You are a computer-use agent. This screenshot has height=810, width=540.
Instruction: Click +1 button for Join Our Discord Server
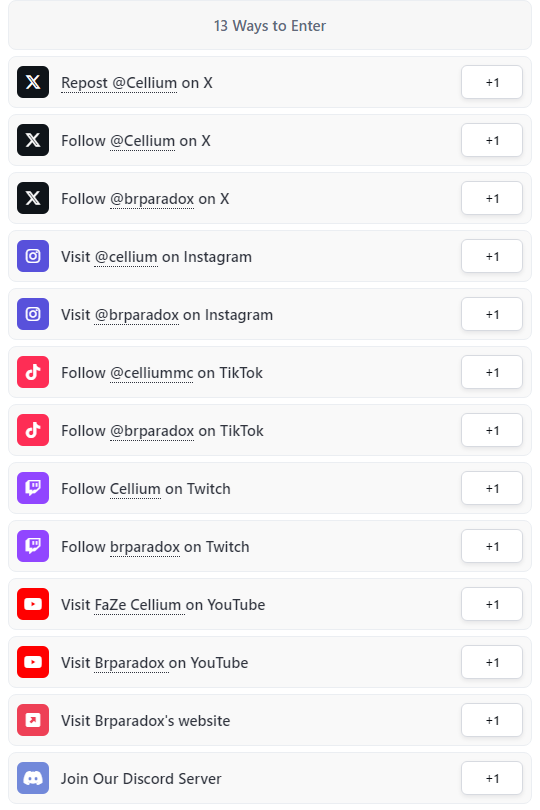click(x=492, y=778)
